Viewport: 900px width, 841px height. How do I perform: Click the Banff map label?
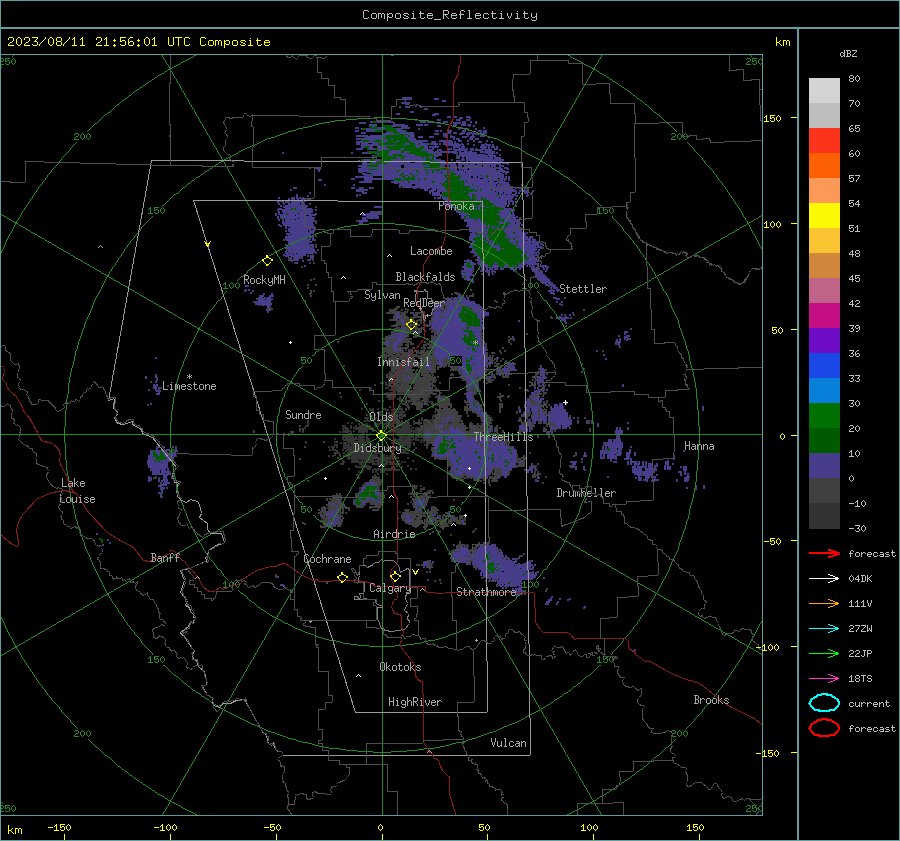click(165, 557)
